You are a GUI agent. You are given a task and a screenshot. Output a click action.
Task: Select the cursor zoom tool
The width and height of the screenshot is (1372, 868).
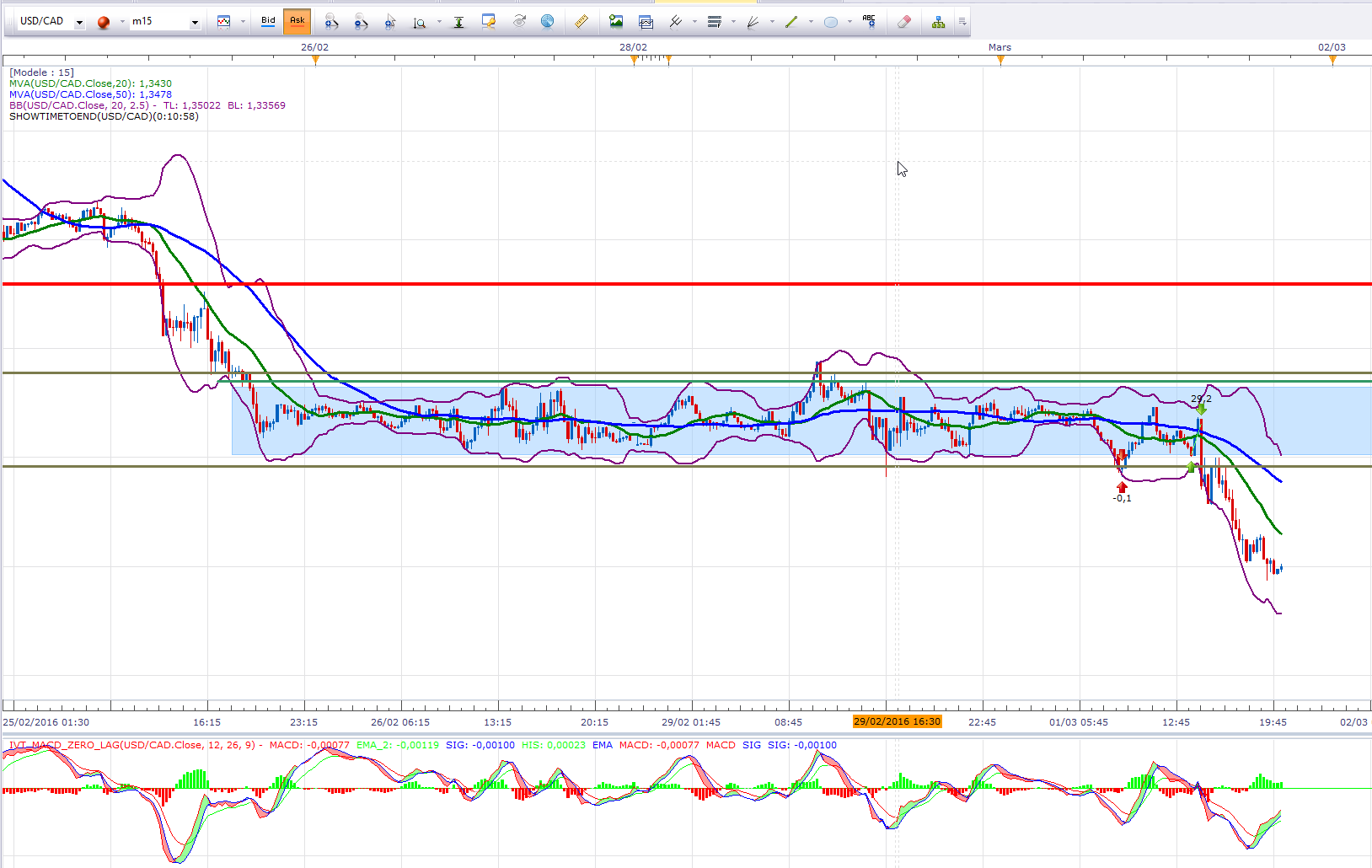(389, 22)
